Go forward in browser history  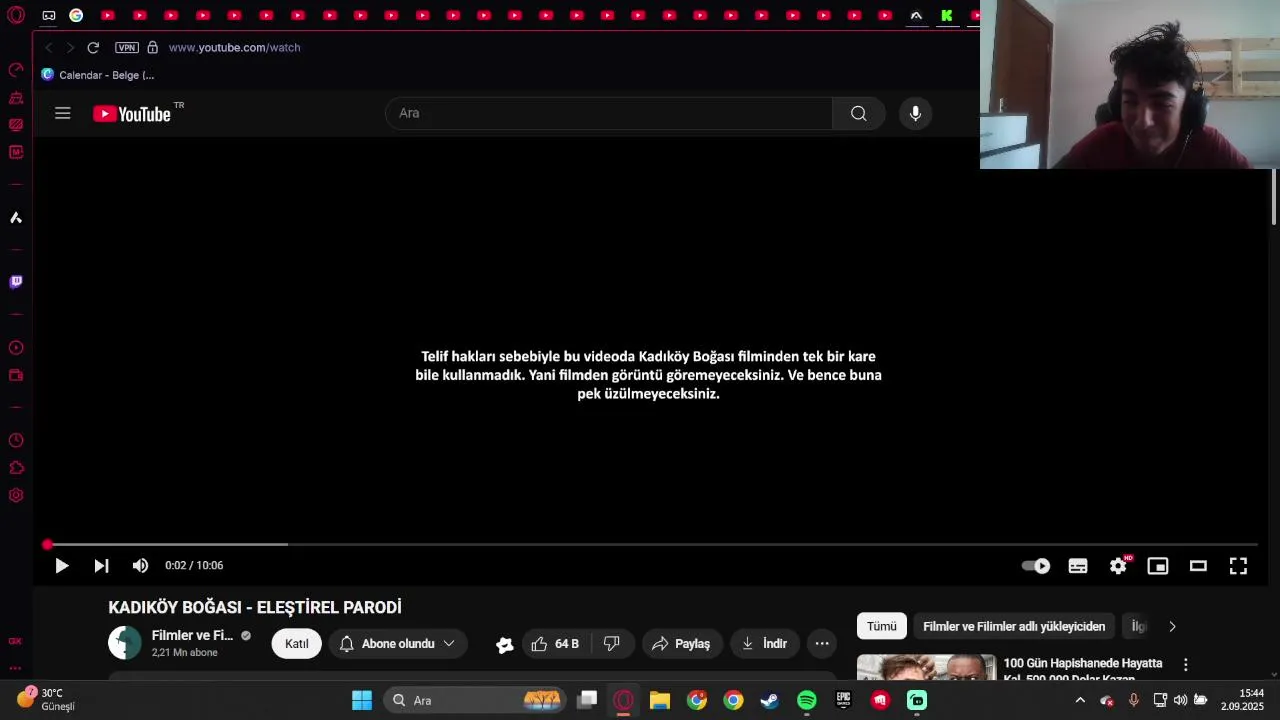(70, 48)
